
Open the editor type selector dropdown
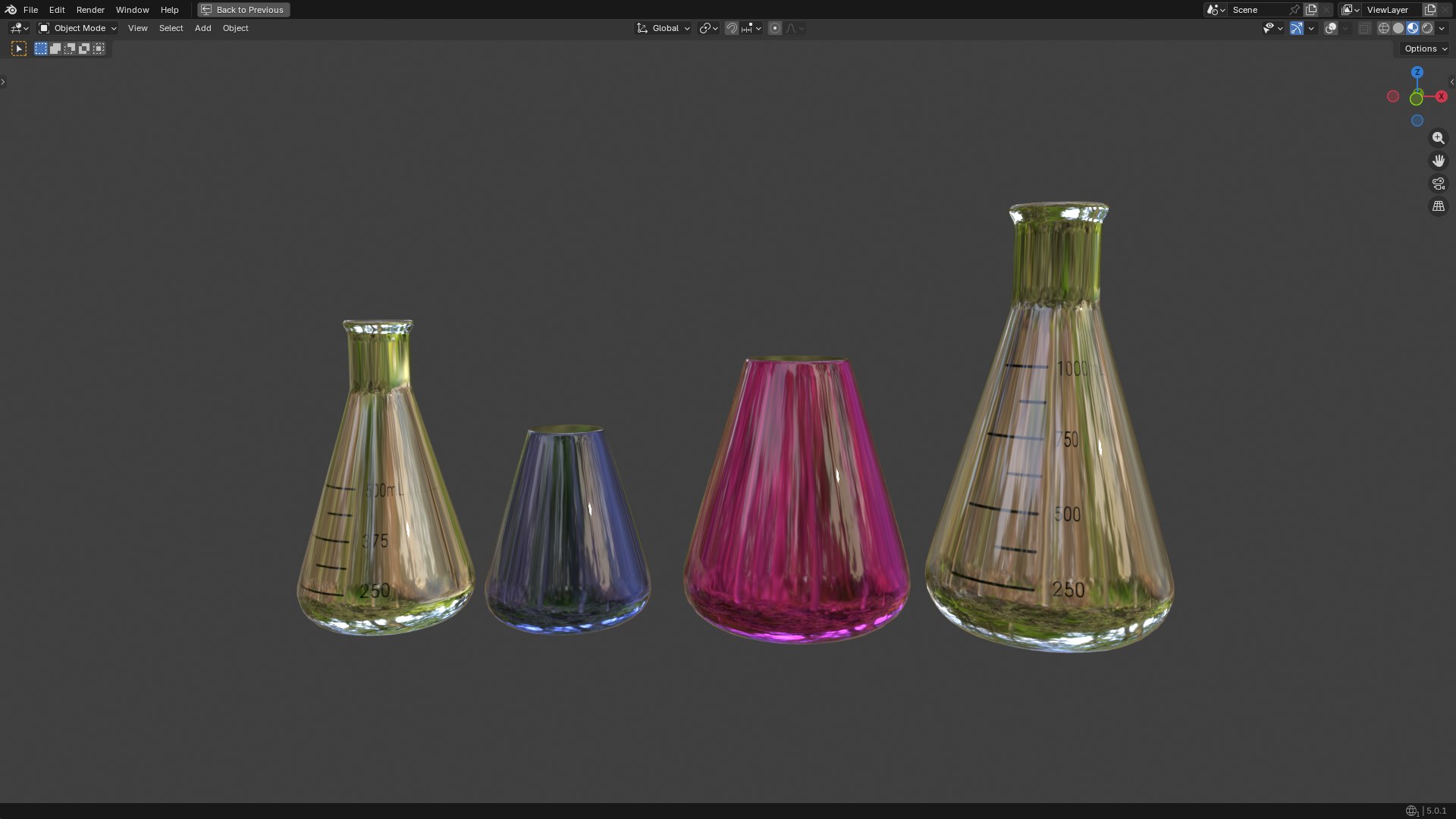pos(20,28)
